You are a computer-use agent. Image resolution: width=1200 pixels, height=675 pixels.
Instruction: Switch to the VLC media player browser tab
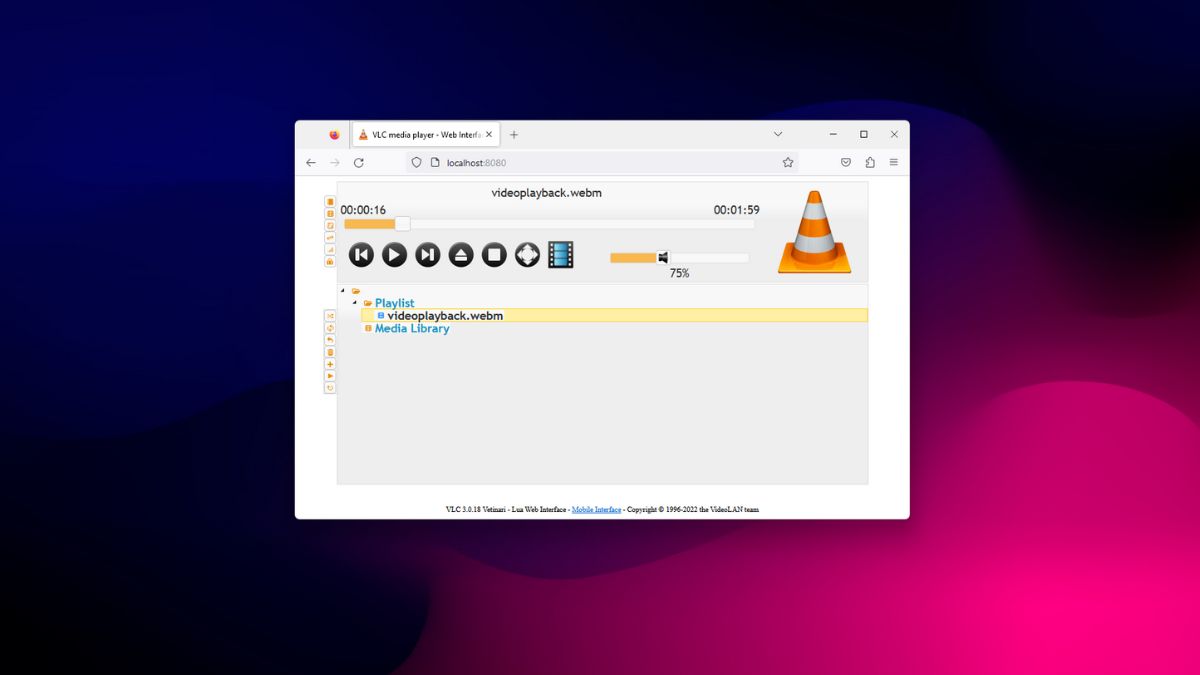[x=424, y=134]
